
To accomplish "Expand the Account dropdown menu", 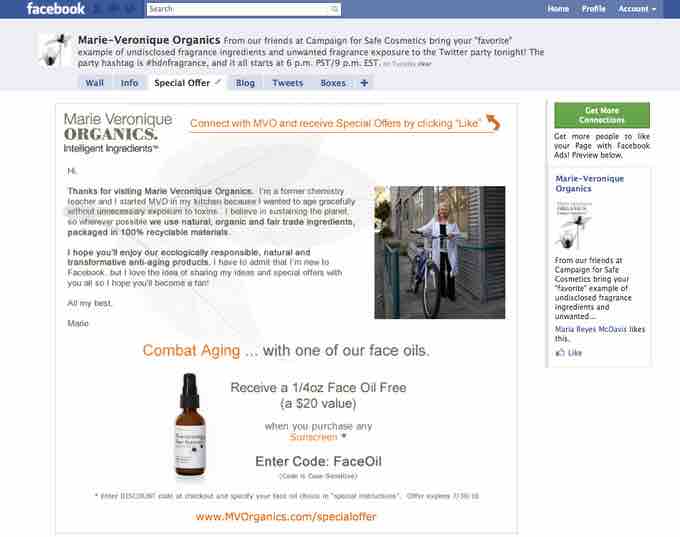I will (x=637, y=9).
